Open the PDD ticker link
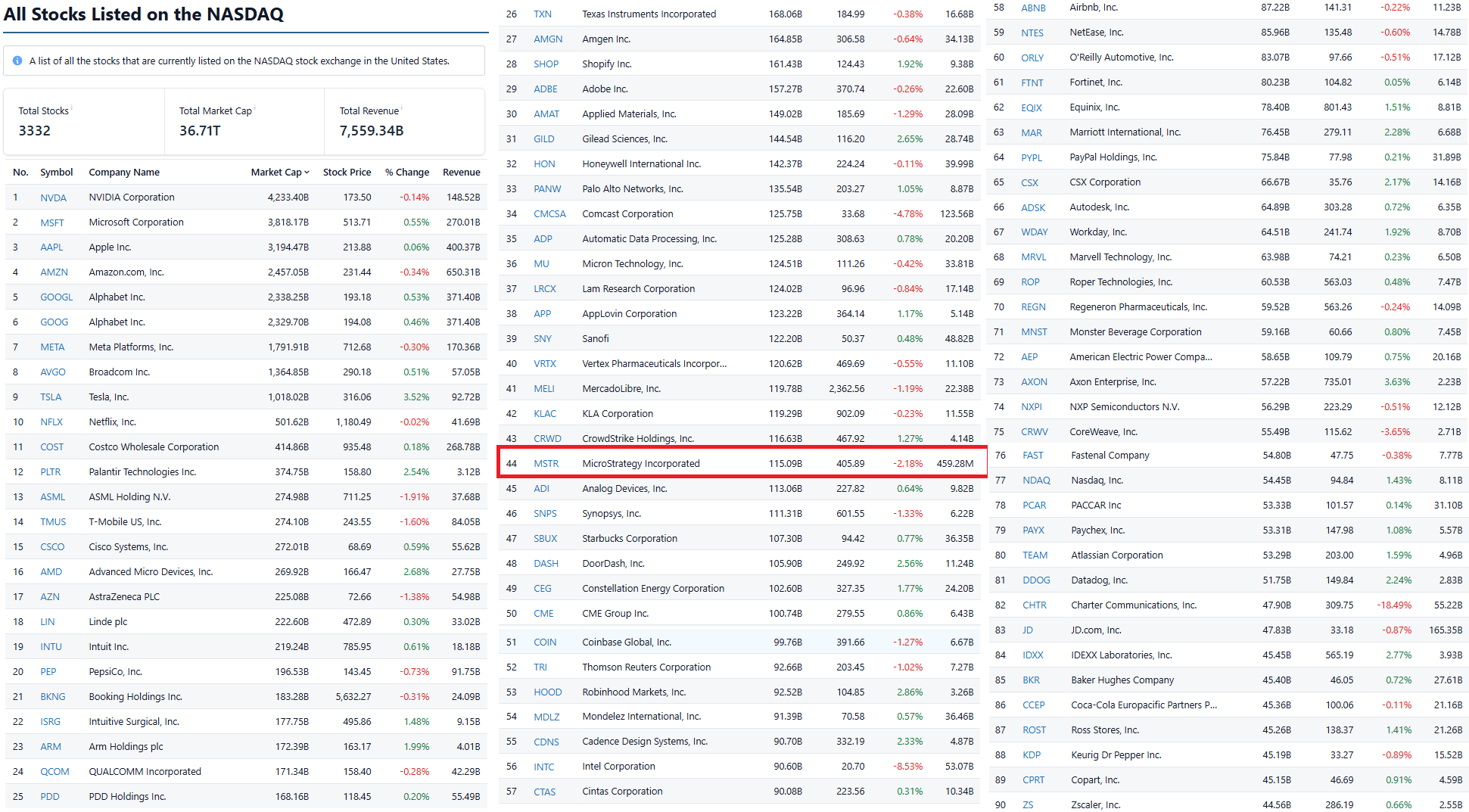Screen dimensions: 1469x812 coord(50,797)
